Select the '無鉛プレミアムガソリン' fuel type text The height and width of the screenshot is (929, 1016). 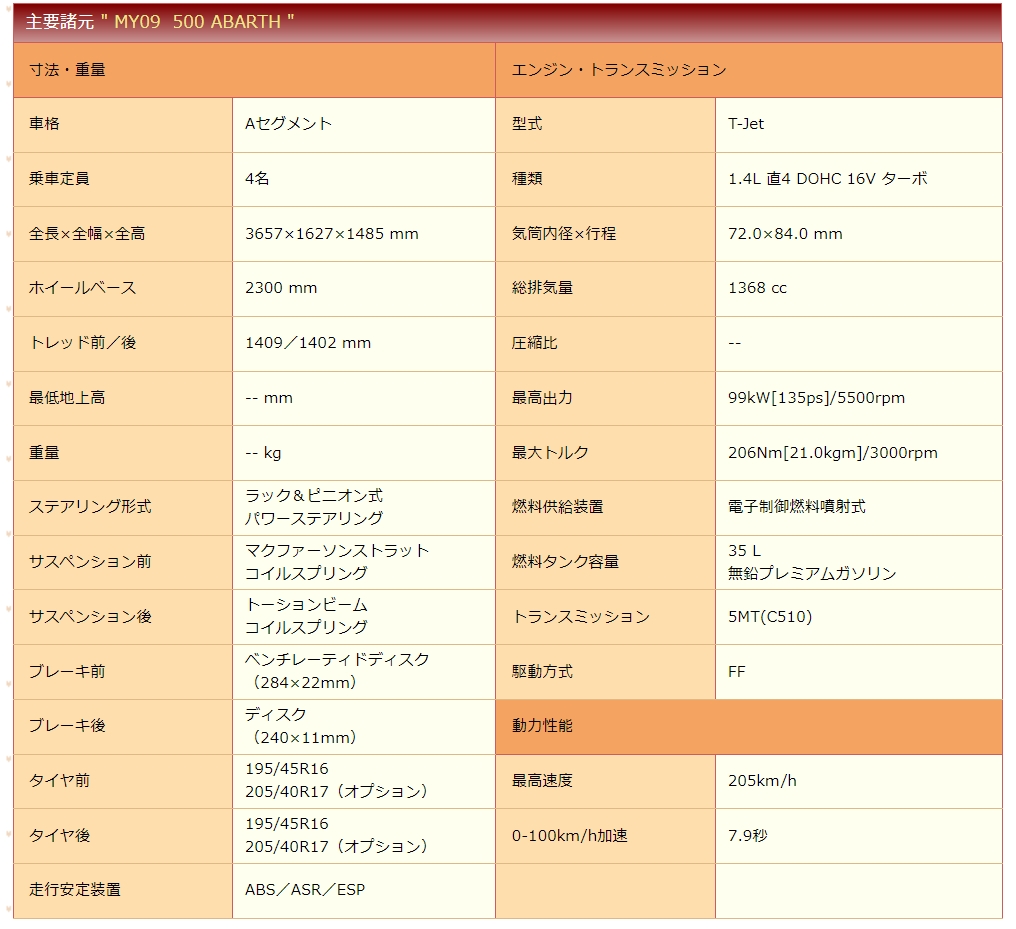(x=812, y=573)
